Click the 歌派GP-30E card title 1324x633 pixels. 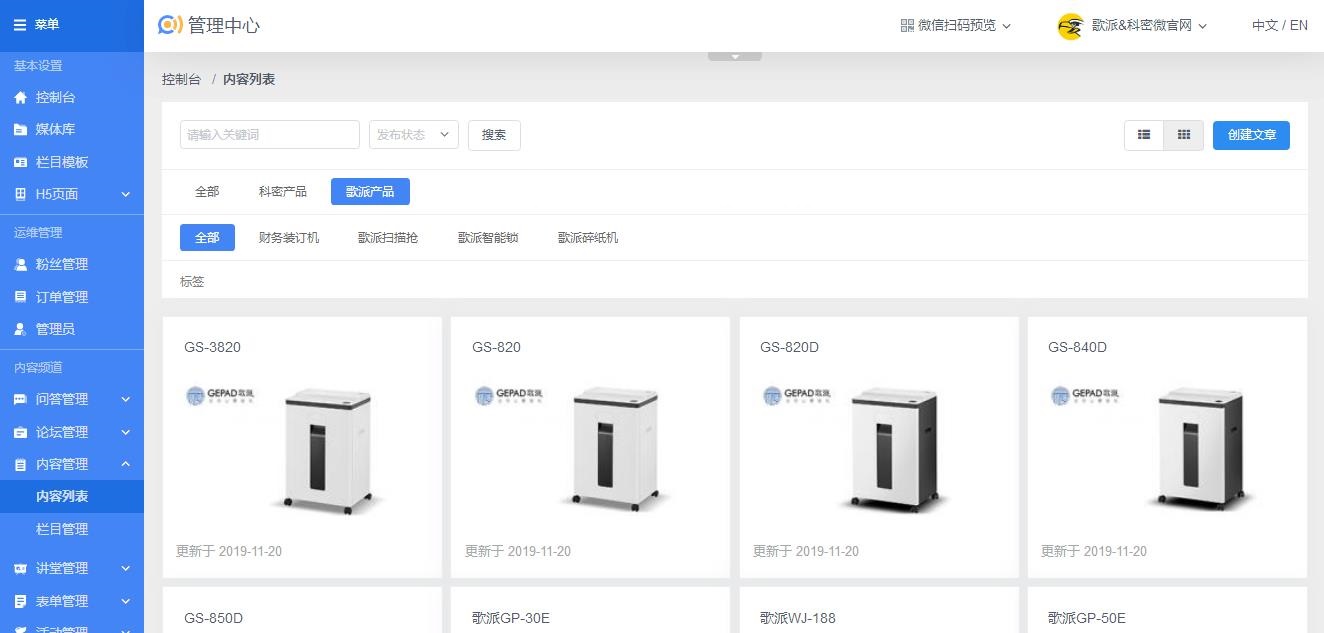tap(511, 618)
